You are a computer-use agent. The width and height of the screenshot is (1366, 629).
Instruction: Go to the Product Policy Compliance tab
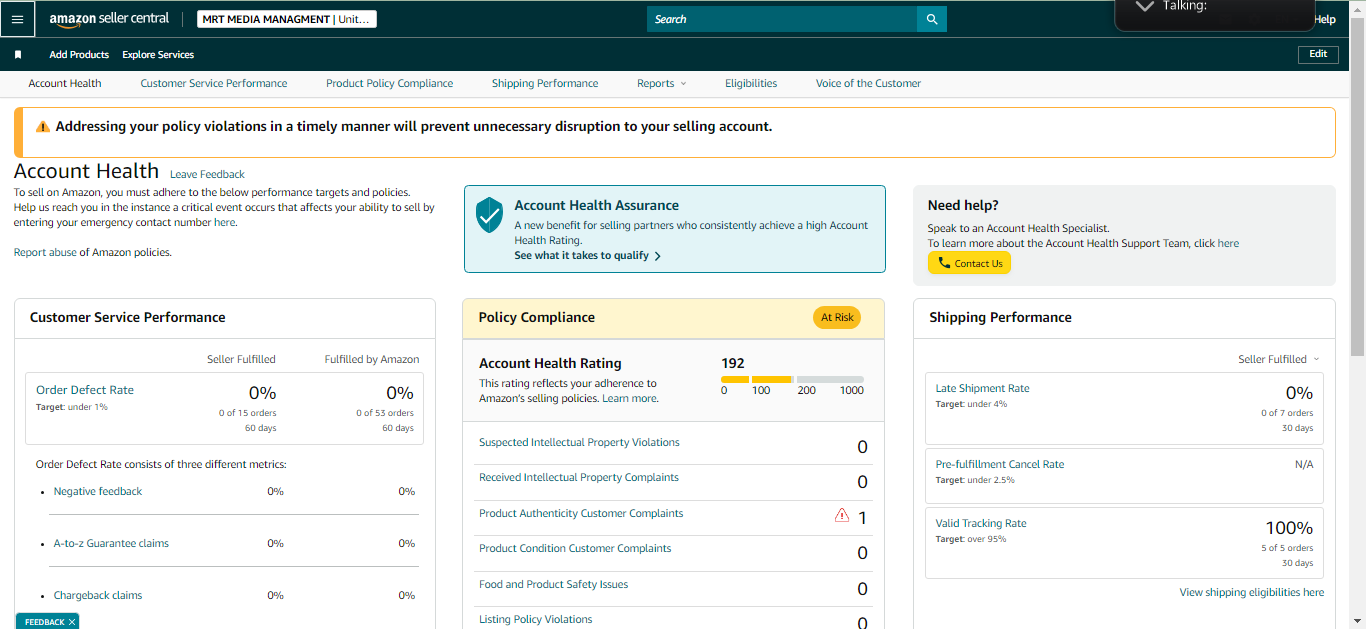(x=389, y=83)
